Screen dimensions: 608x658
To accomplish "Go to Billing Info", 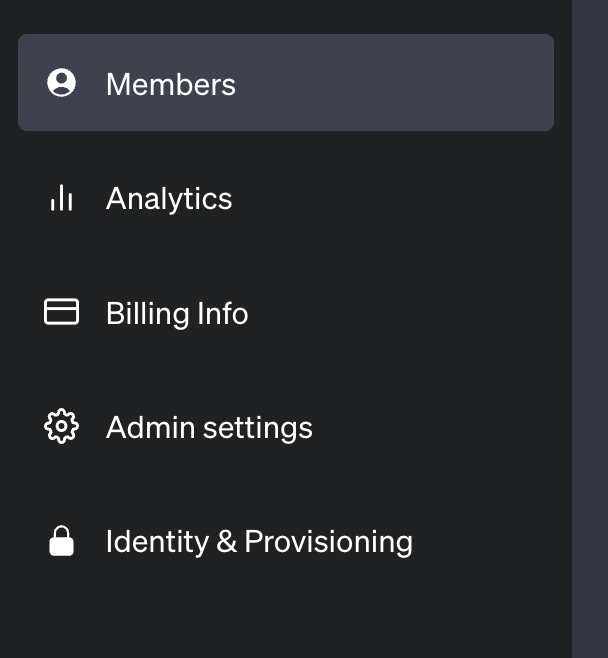I will 286,312.
